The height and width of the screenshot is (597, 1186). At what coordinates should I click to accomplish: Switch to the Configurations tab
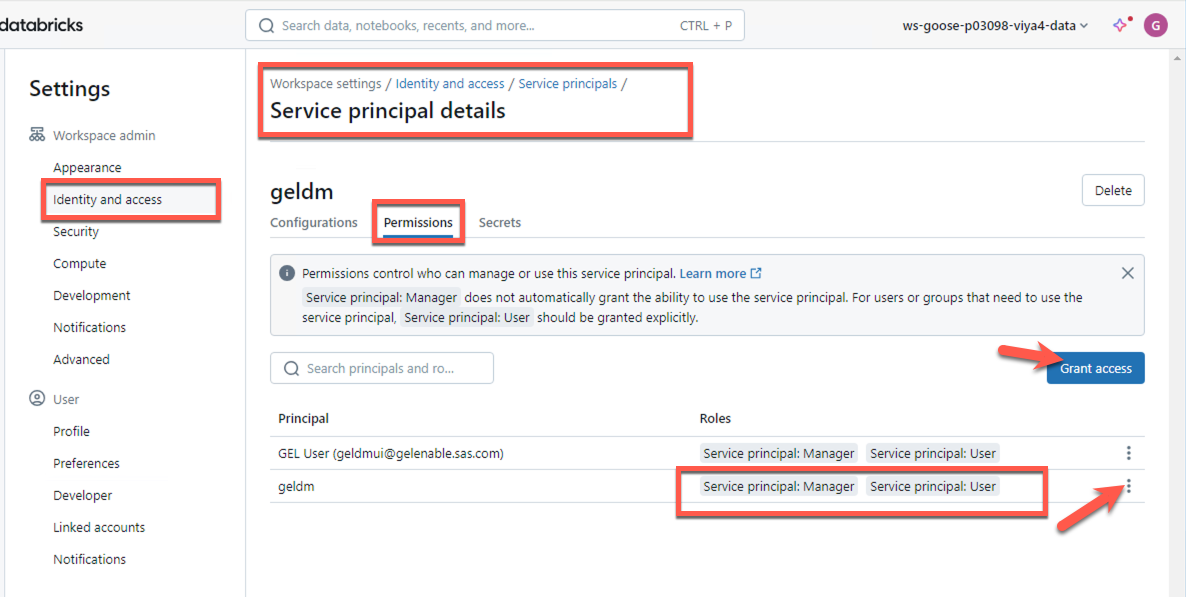(x=314, y=222)
